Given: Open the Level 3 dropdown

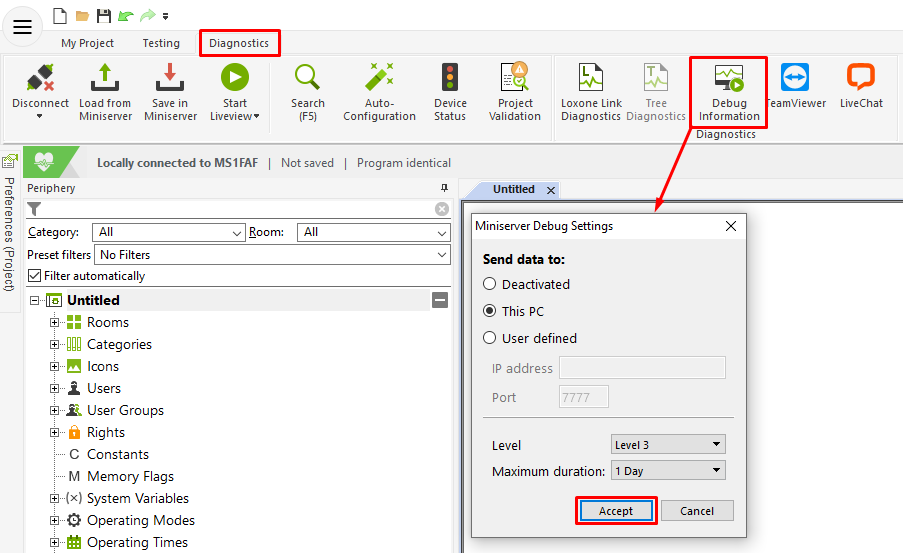Looking at the screenshot, I should click(668, 445).
